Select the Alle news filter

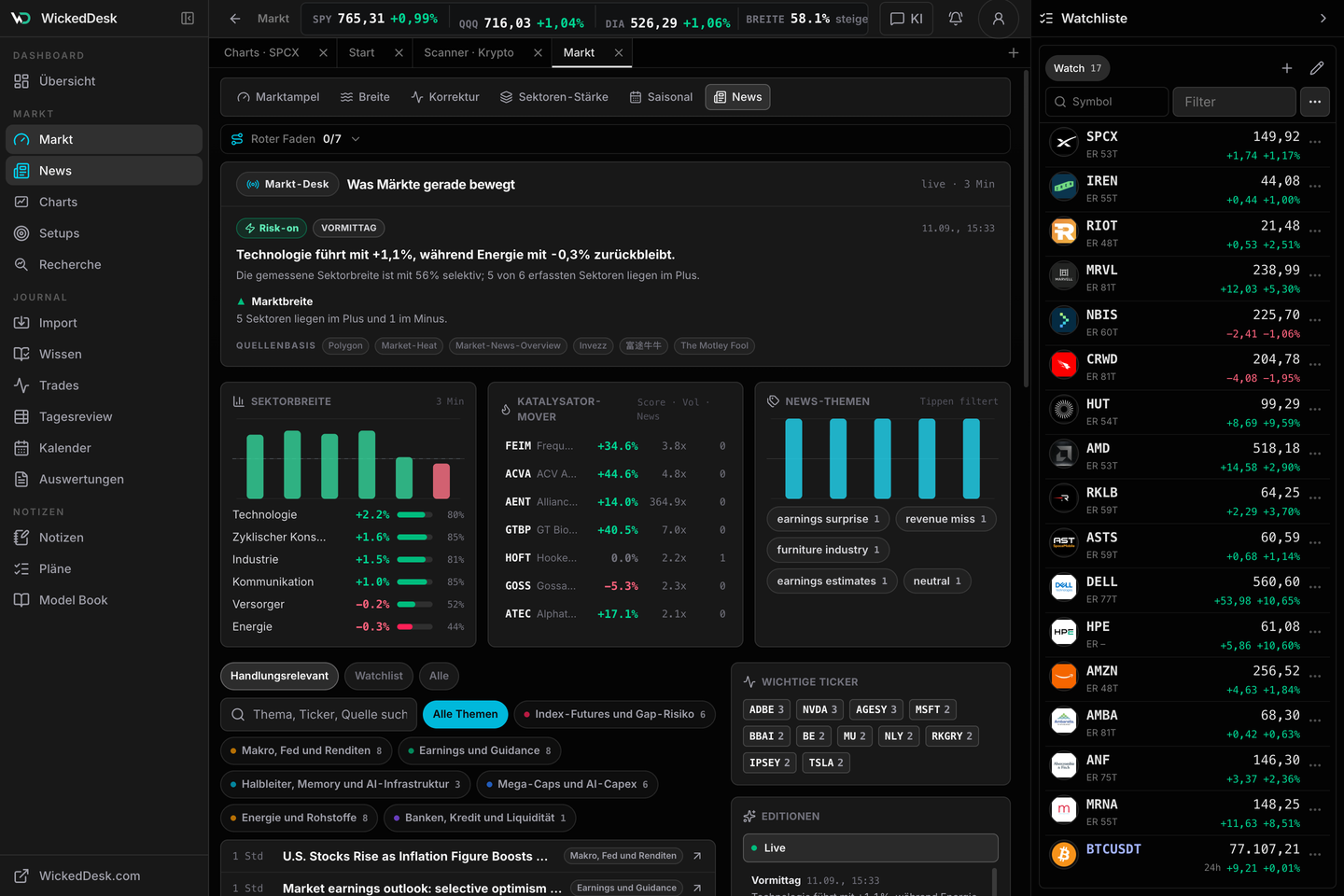pyautogui.click(x=439, y=676)
